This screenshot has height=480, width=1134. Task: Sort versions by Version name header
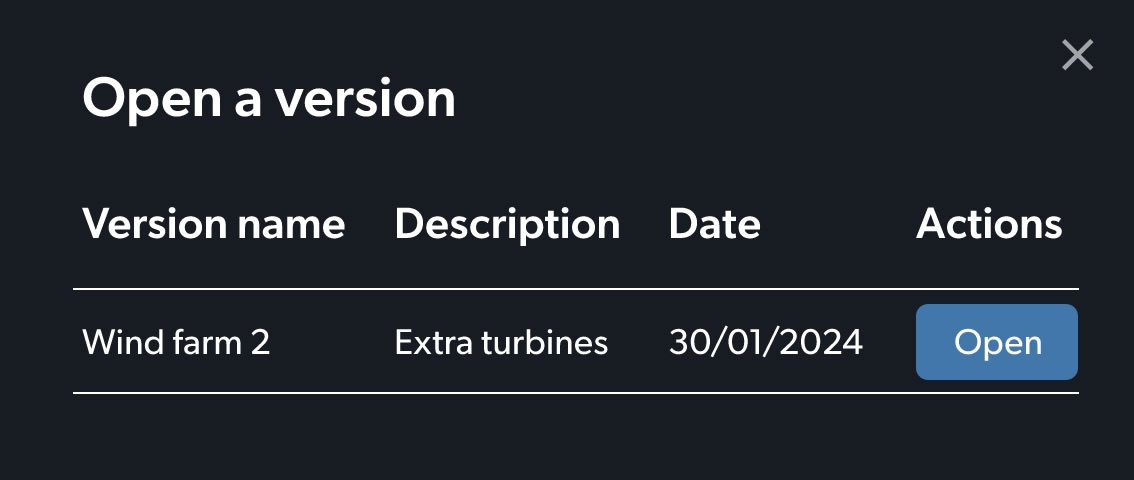pyautogui.click(x=213, y=224)
